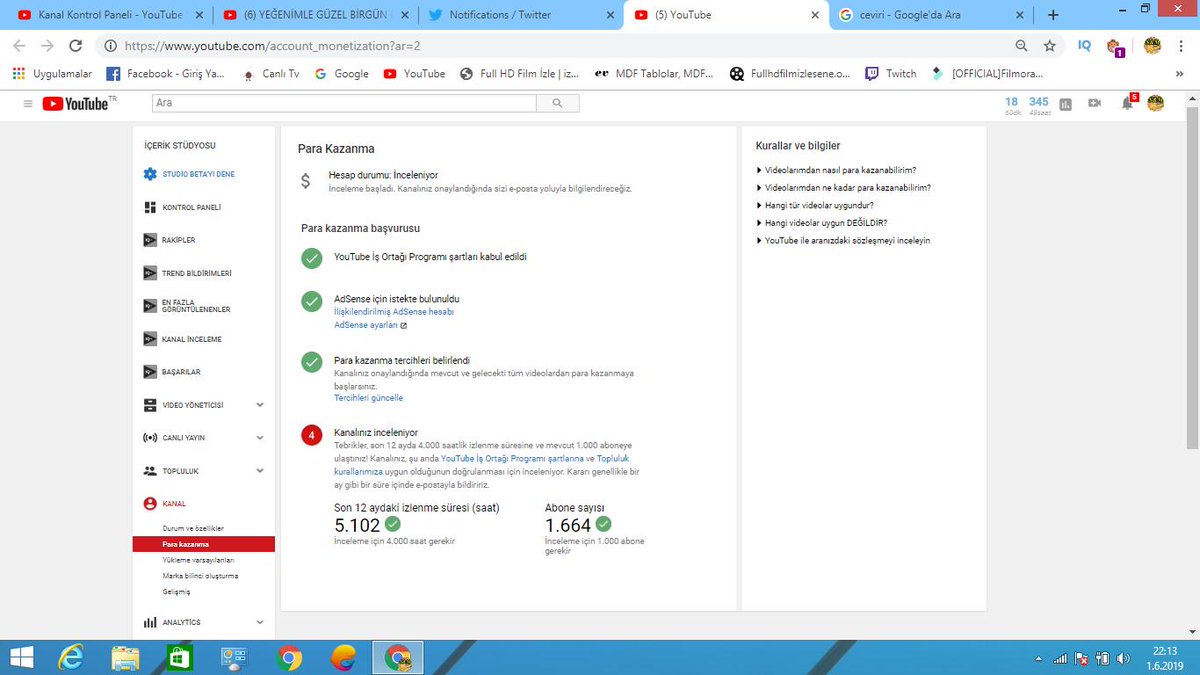The image size is (1200, 675).
Task: Open Trend Bildirimleri in sidebar
Action: pyautogui.click(x=196, y=273)
